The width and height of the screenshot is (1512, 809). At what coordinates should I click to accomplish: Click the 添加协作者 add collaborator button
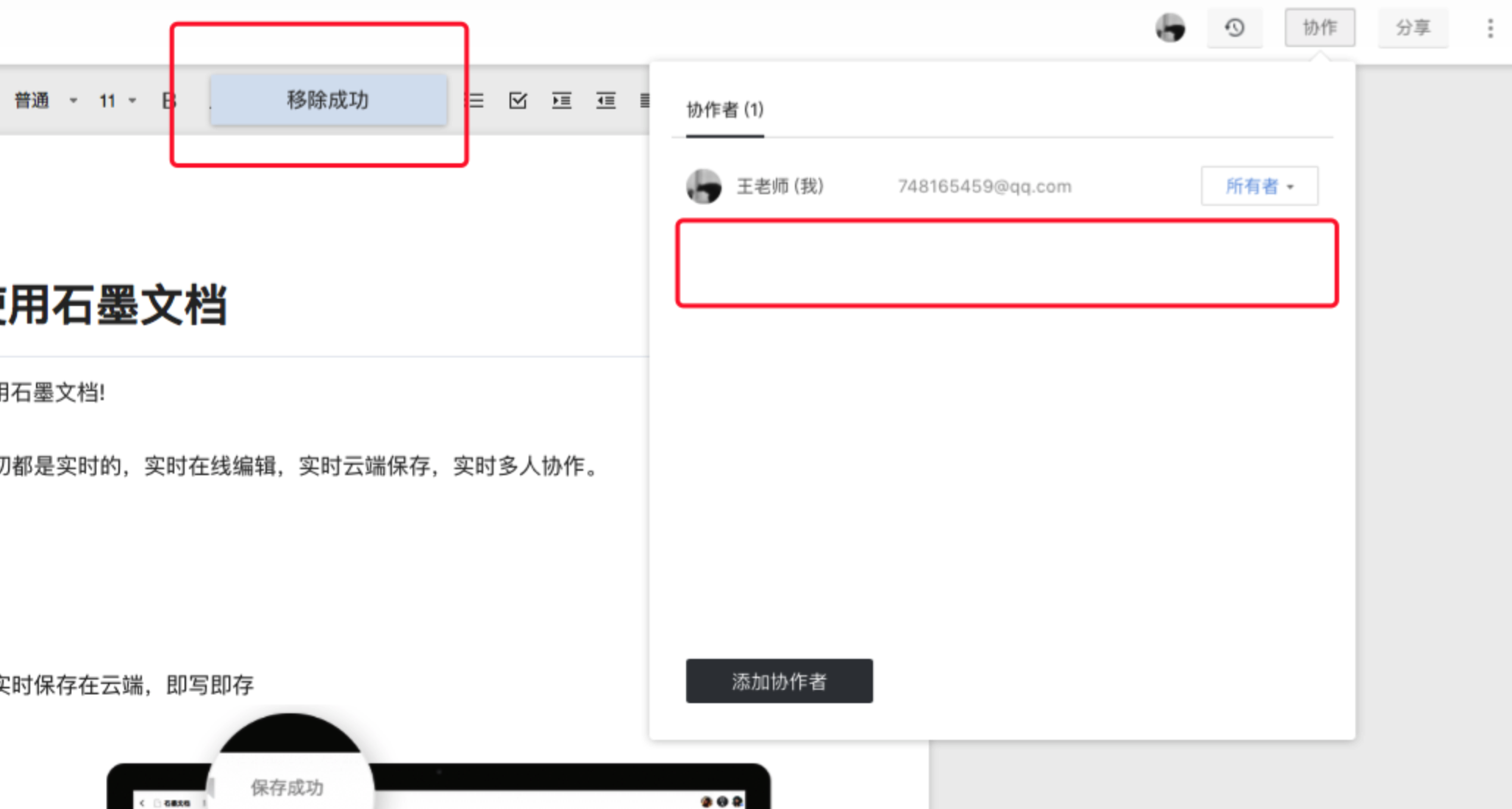pos(779,681)
